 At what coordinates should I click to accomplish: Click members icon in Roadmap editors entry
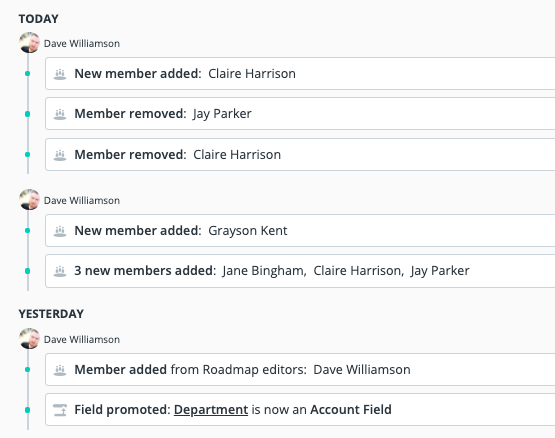[60, 370]
